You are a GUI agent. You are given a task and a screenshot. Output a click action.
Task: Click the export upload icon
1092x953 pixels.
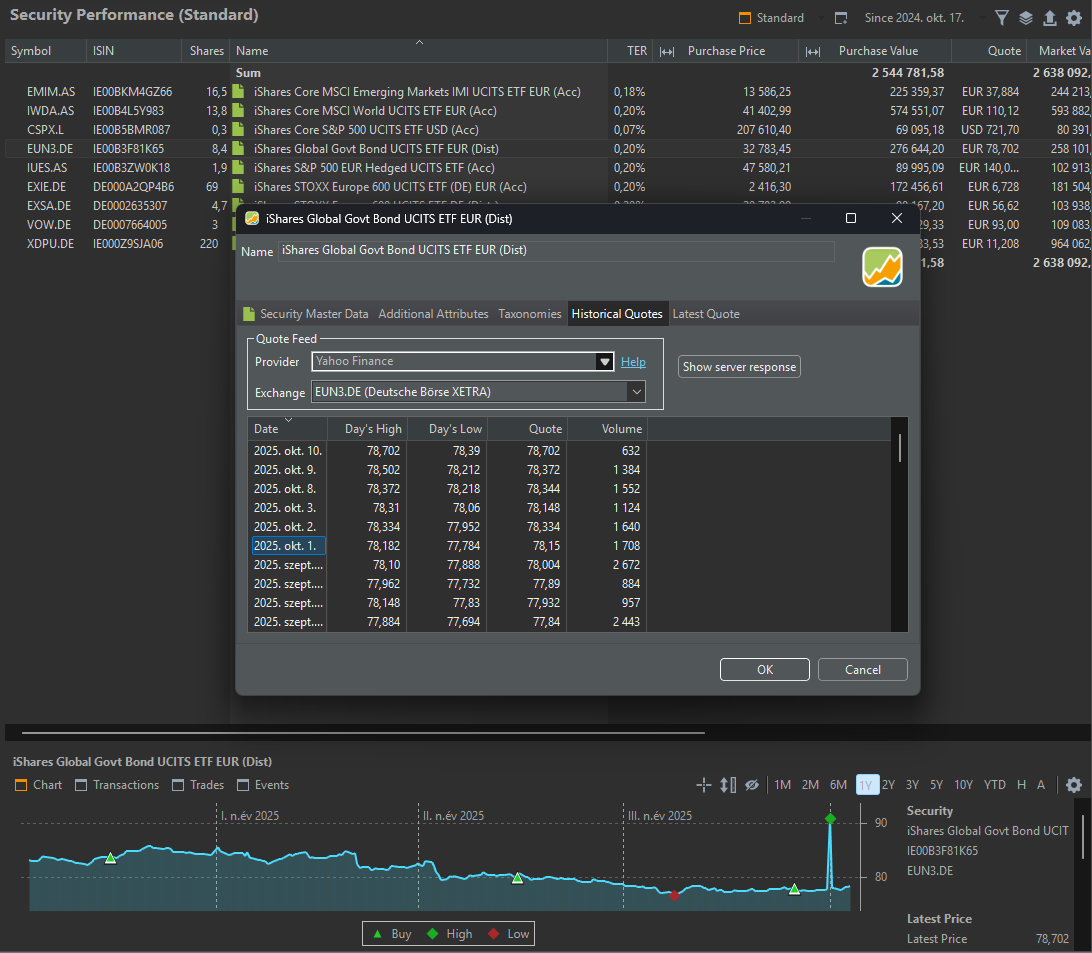[1049, 18]
